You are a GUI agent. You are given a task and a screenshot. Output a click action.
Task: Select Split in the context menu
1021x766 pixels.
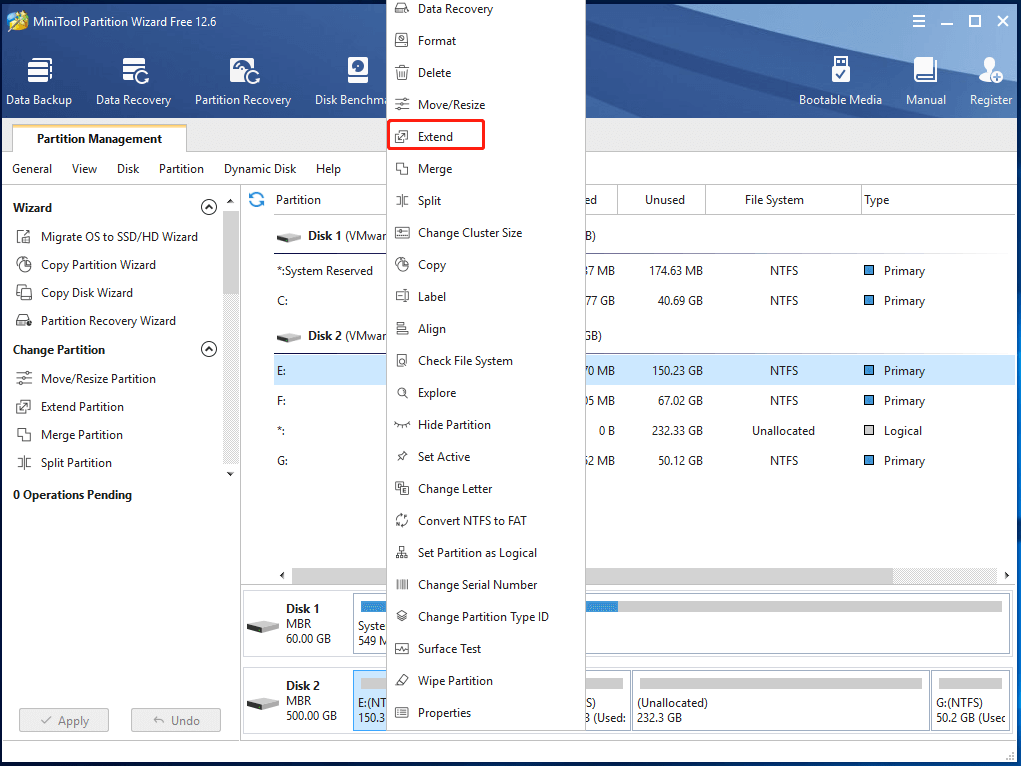click(486, 201)
